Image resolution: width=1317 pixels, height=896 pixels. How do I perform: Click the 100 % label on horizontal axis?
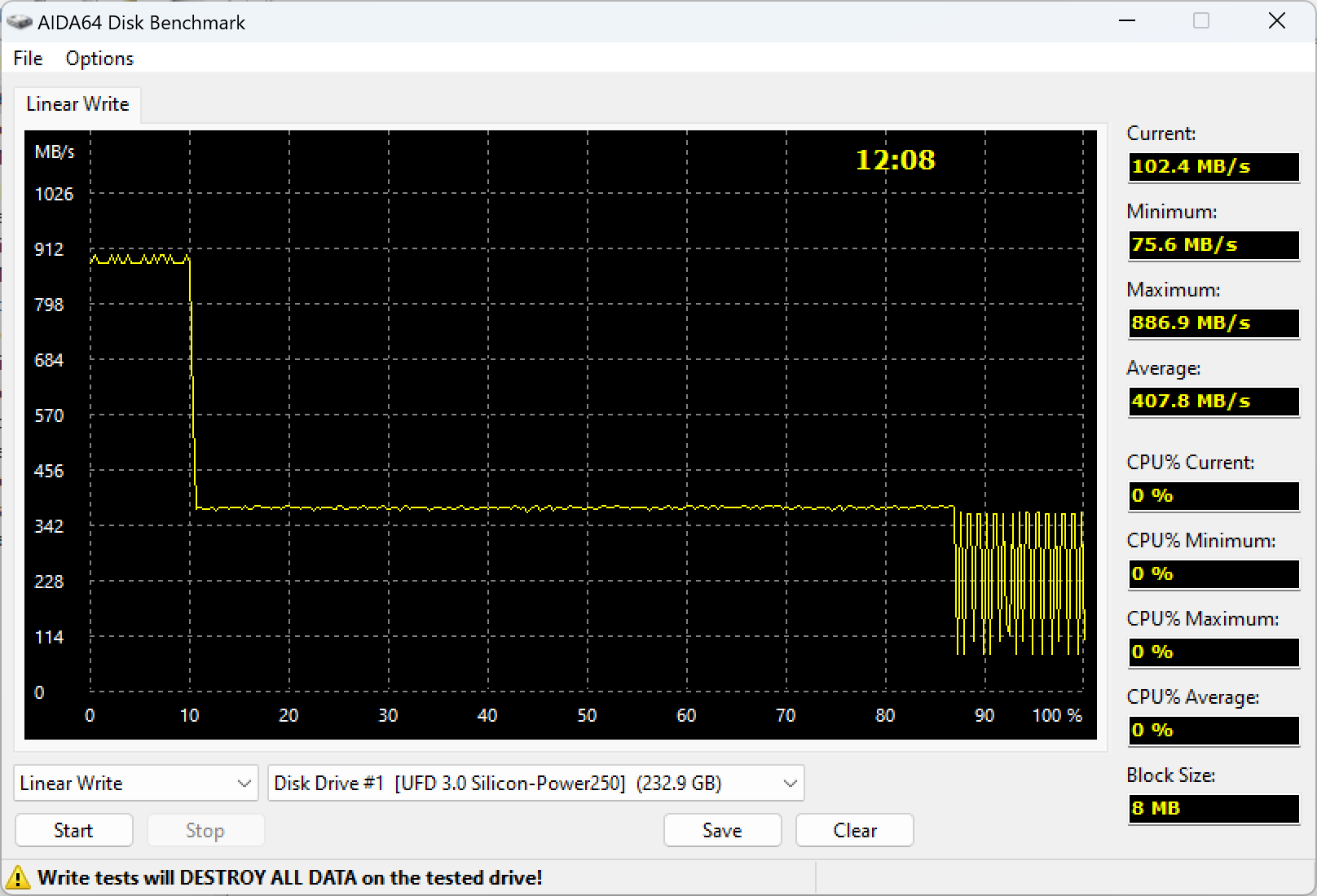1057,715
